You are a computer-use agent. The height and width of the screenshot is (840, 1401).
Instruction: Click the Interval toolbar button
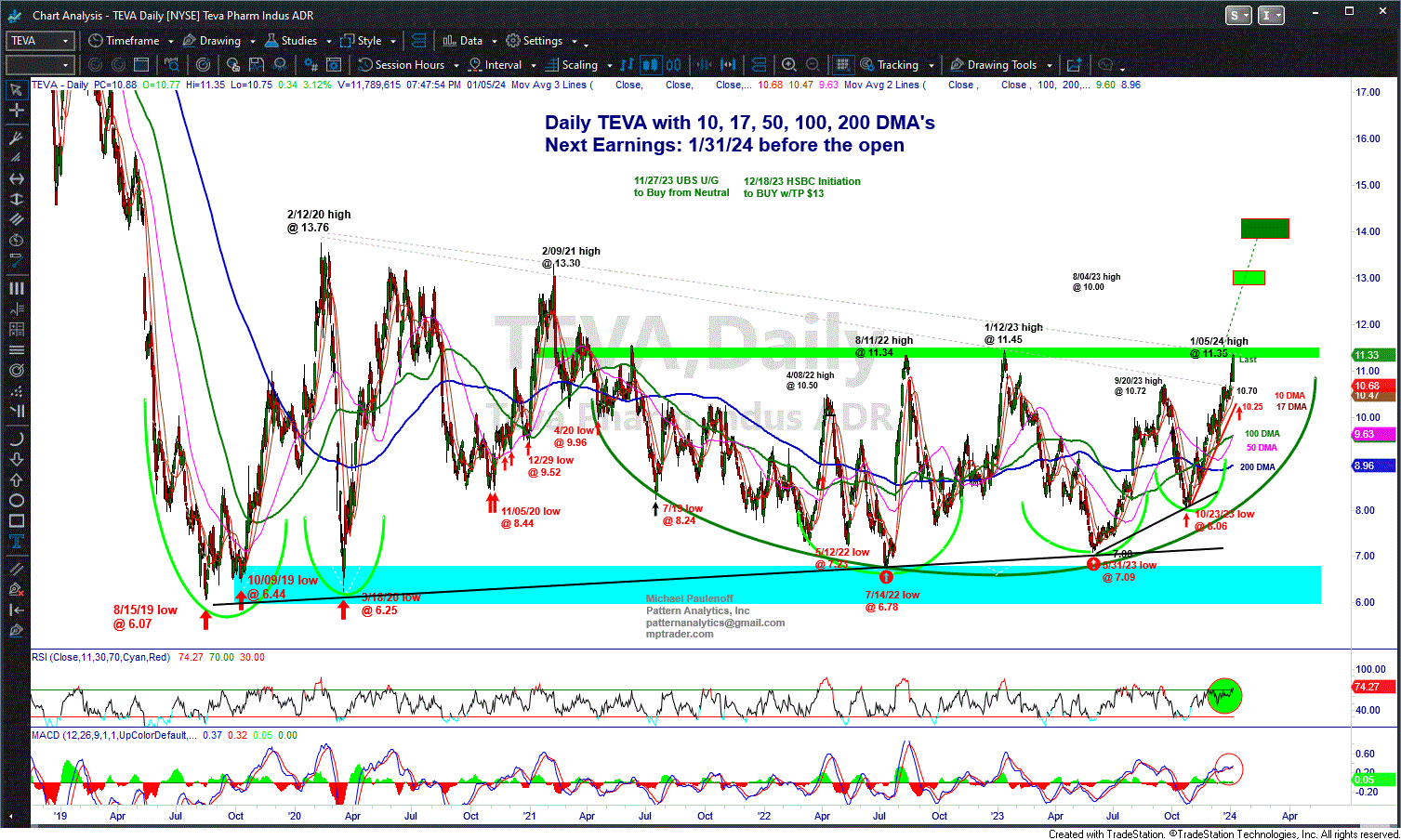[495, 65]
